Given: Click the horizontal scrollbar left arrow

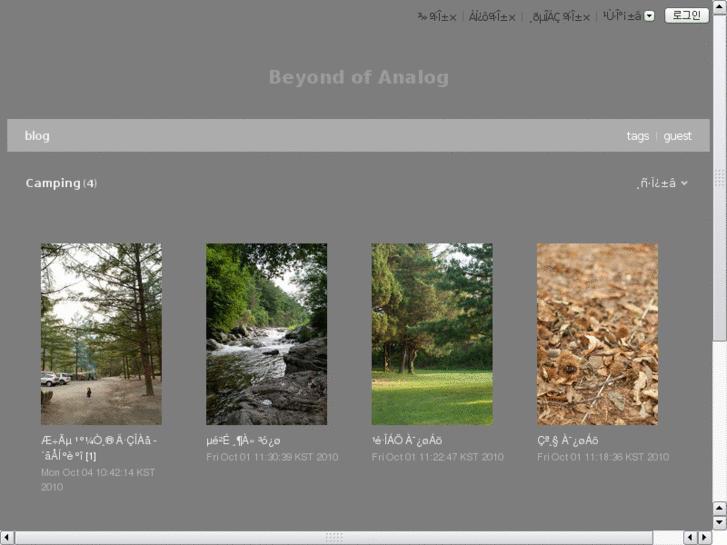Looking at the screenshot, I should [6, 538].
